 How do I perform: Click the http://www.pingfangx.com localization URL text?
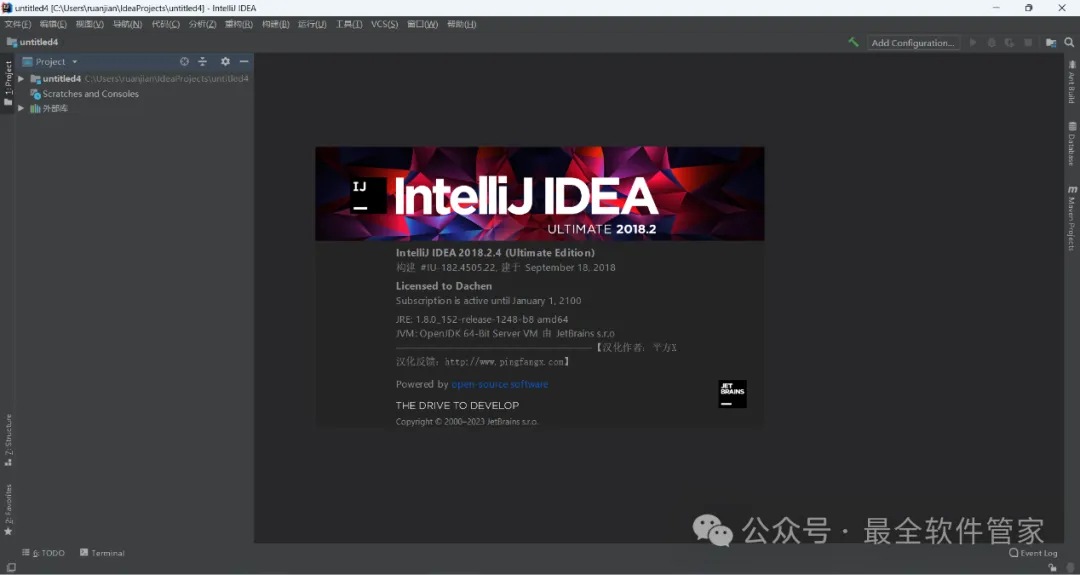tap(504, 362)
